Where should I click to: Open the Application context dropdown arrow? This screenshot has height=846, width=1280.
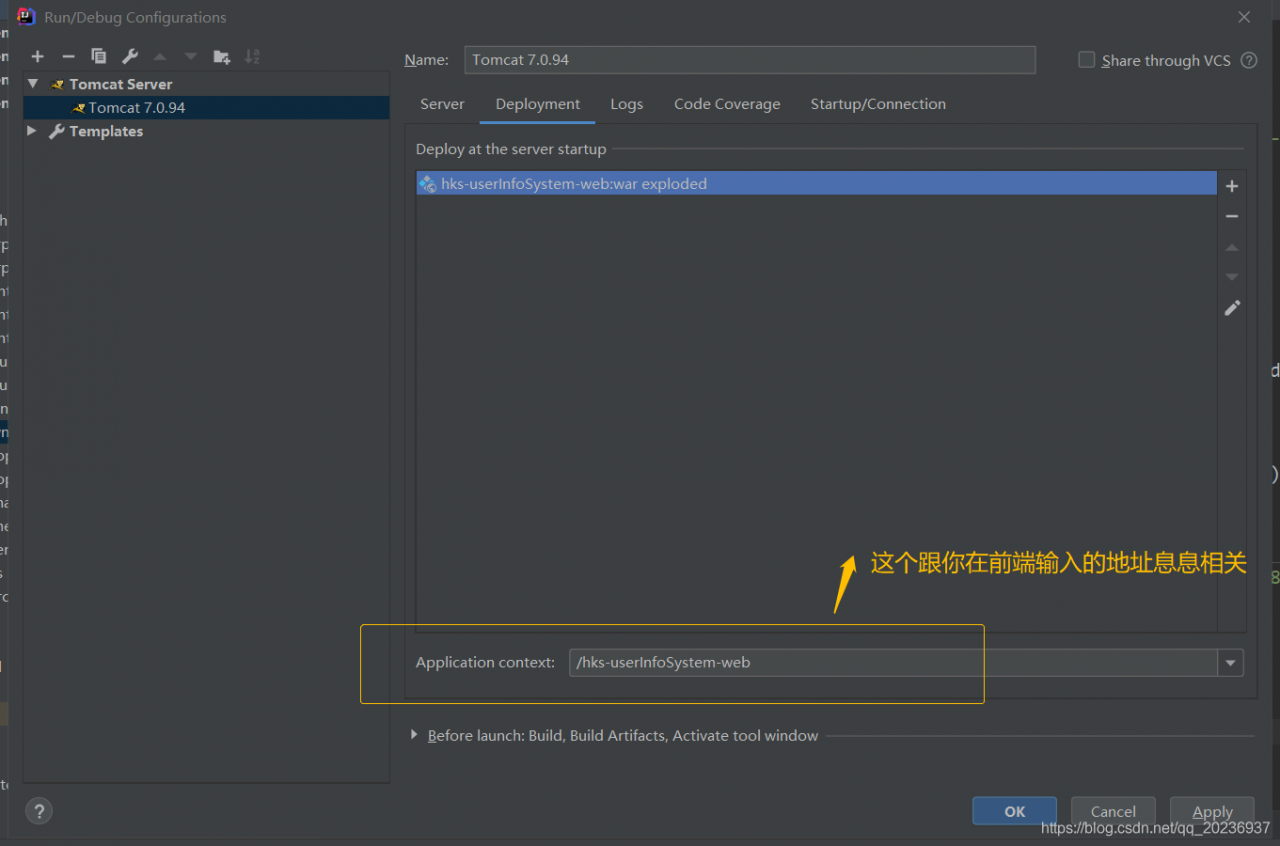click(x=1230, y=662)
